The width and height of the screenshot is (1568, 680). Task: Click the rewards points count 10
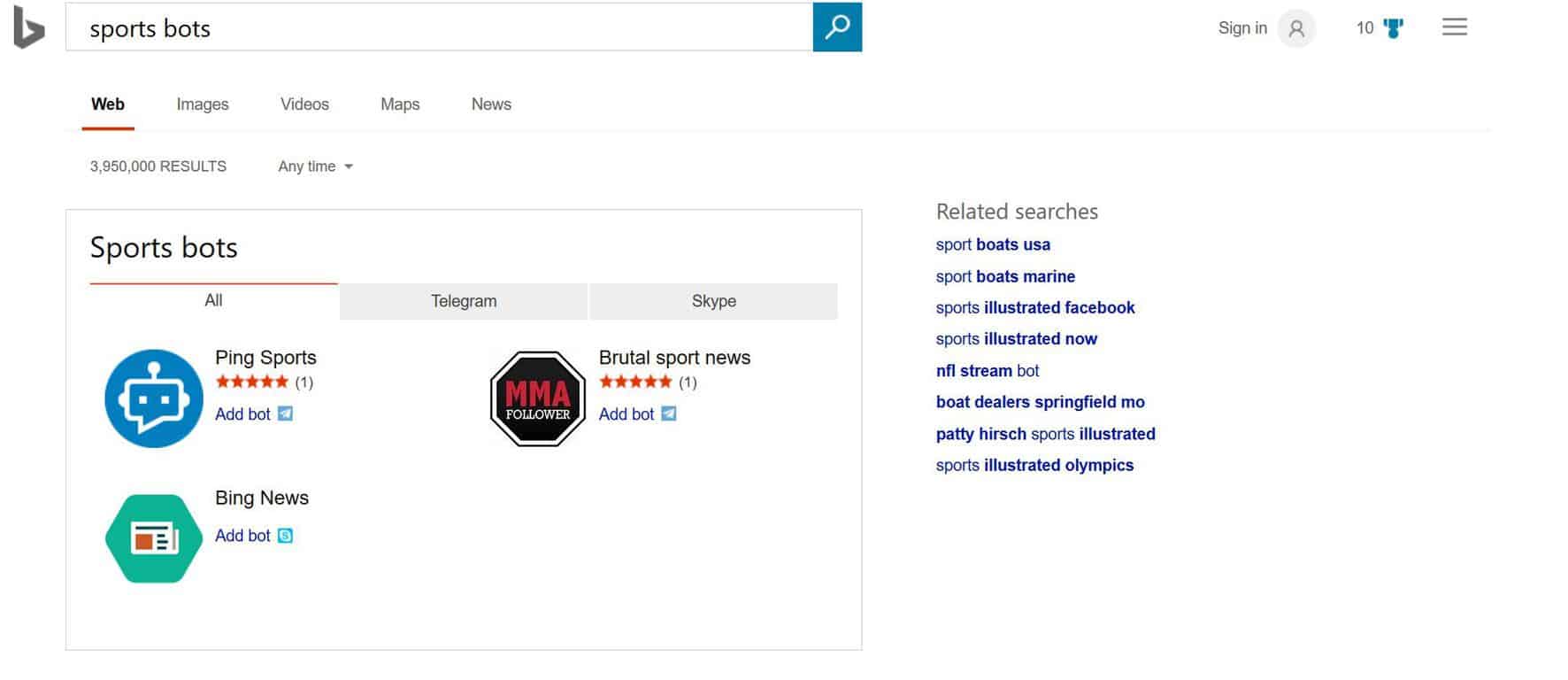[x=1364, y=28]
